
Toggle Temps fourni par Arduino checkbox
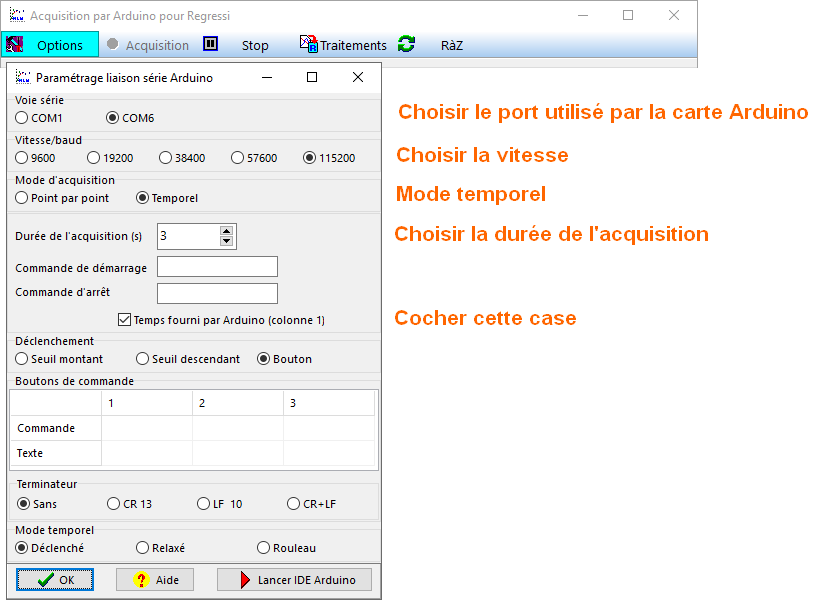pos(124,320)
